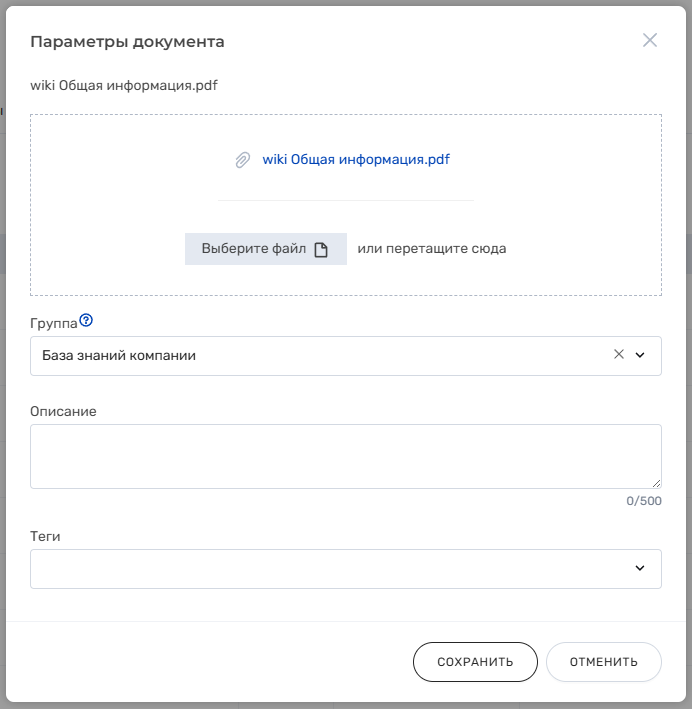
Task: Cancel using the ОТМЕНИТЬ button
Action: pyautogui.click(x=603, y=662)
